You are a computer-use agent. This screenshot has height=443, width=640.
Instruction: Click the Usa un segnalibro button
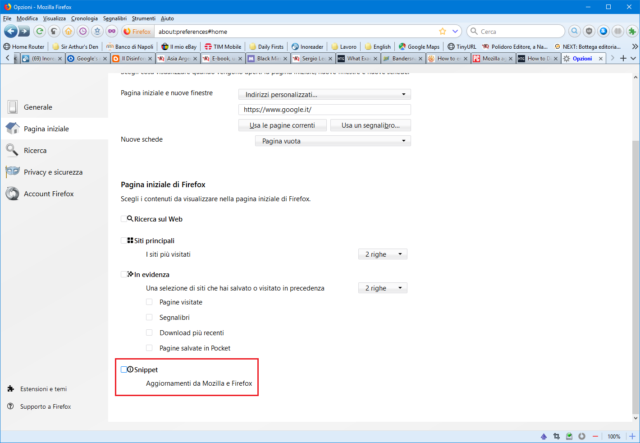coord(371,125)
